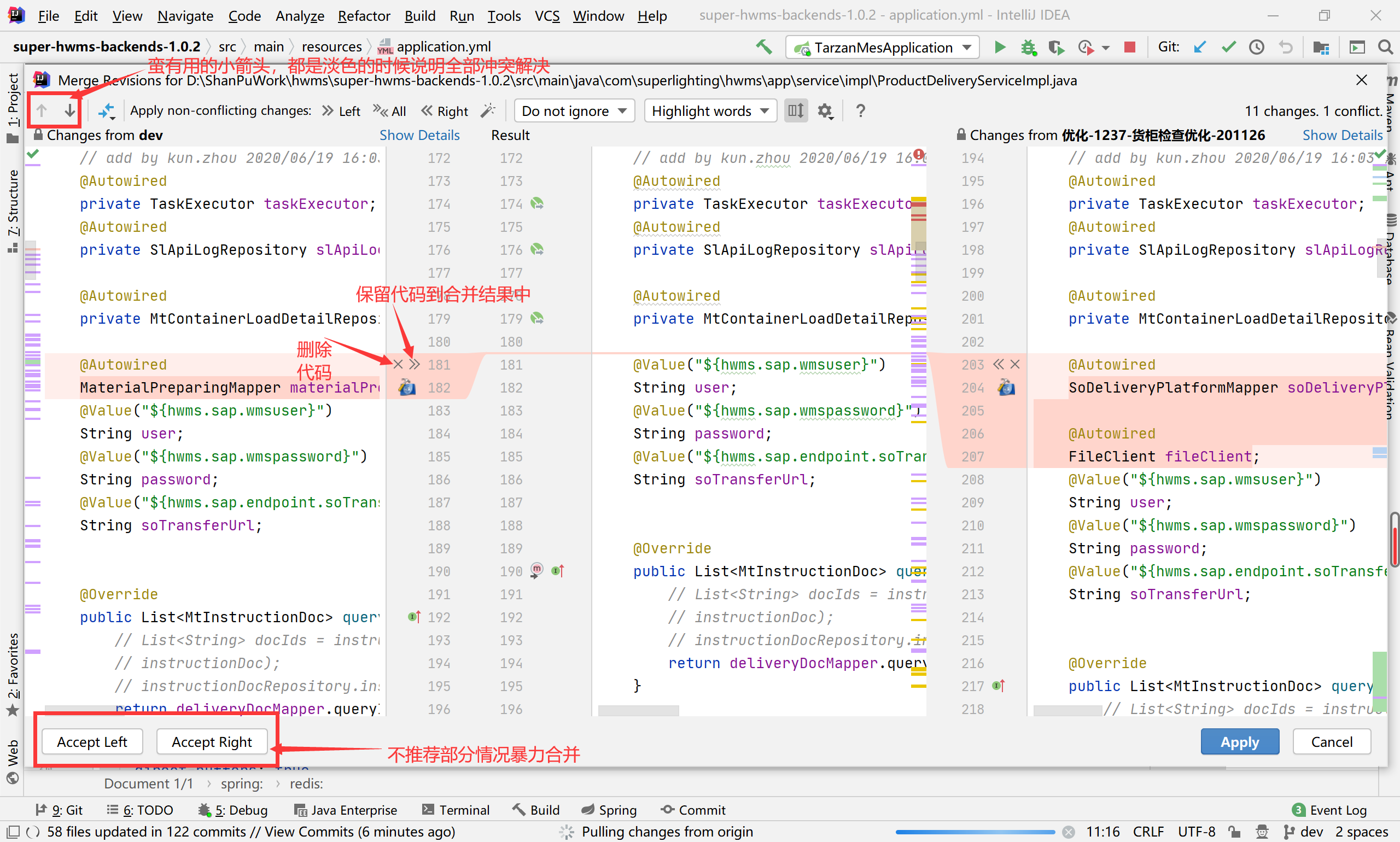Click the blue Apply button
1400x842 pixels.
pos(1239,741)
